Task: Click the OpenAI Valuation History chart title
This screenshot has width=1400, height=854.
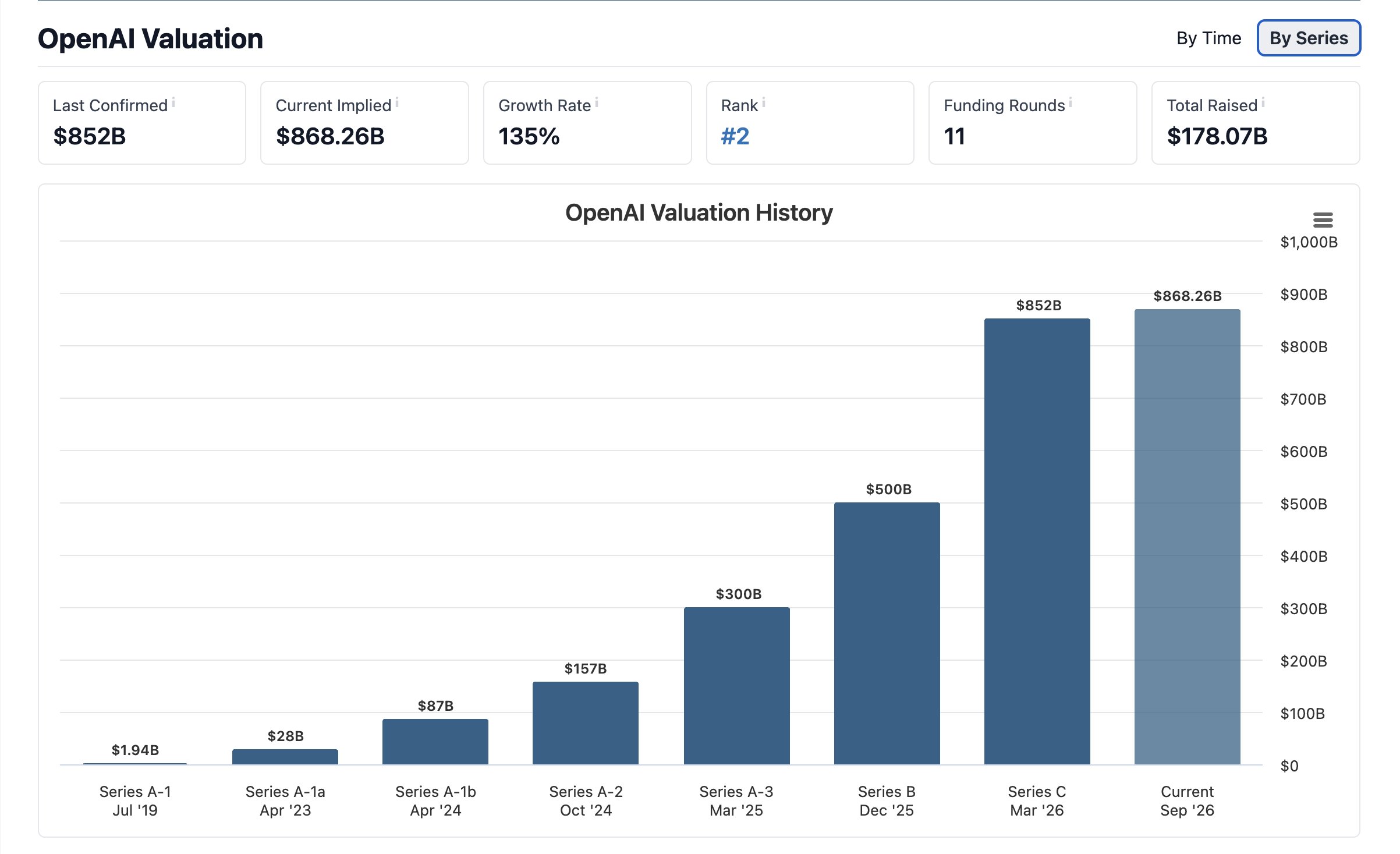Action: 699,213
